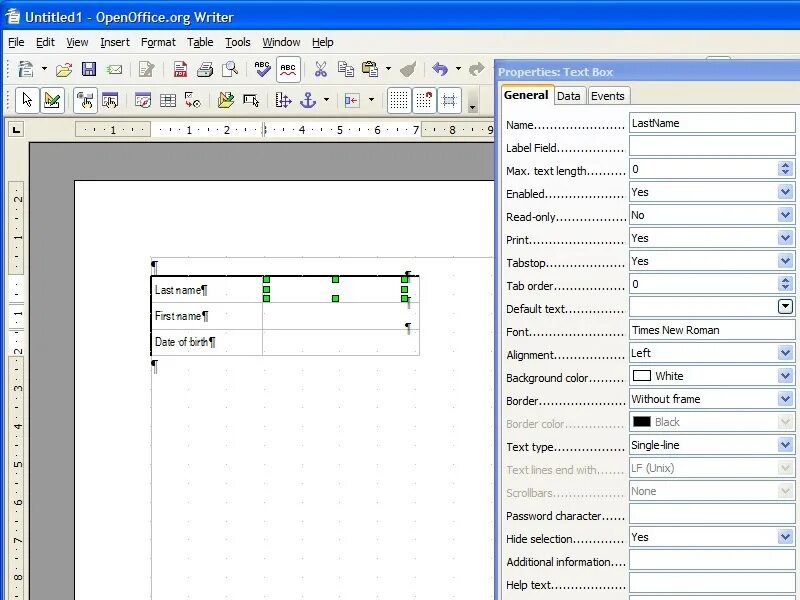
Task: Toggle Design Mode On/Off
Action: coord(52,100)
